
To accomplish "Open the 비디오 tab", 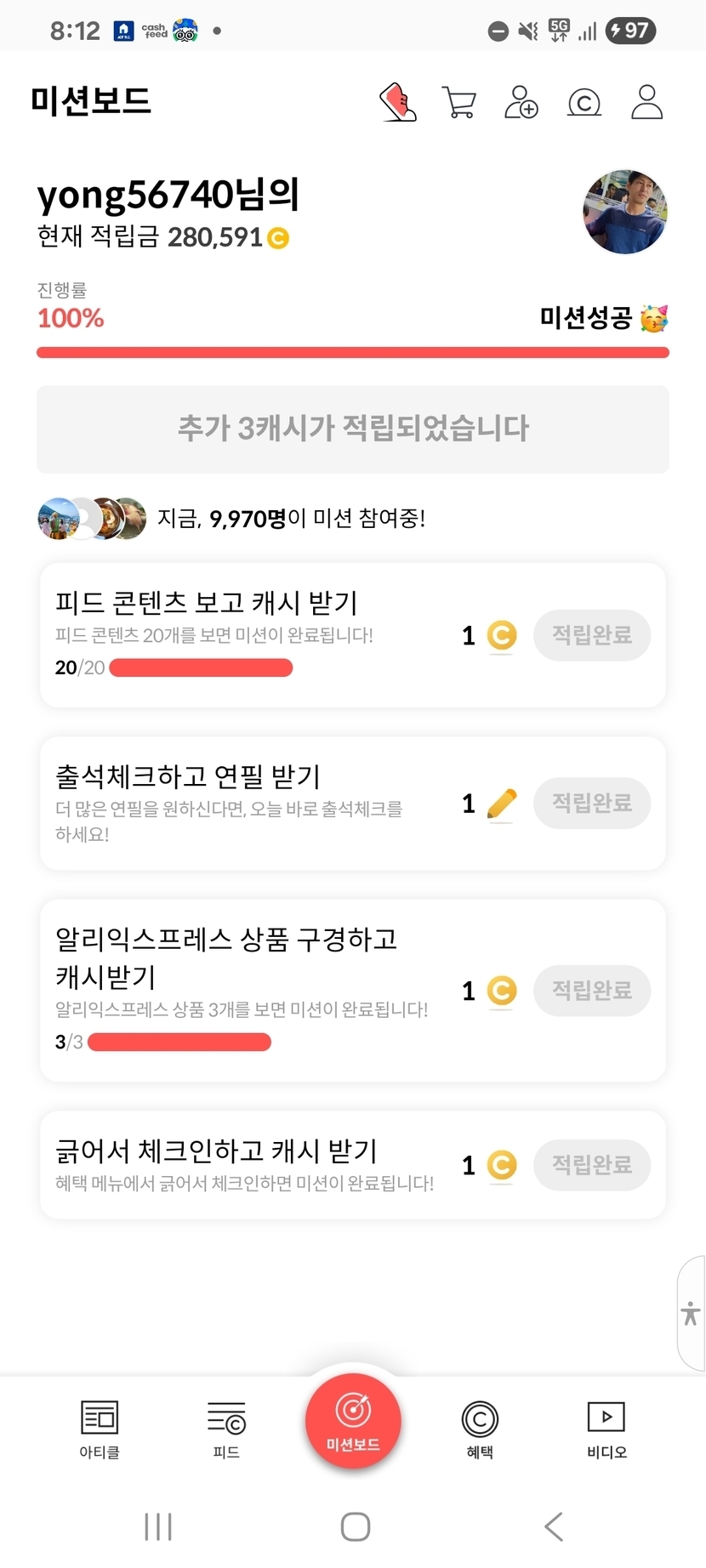I will (x=606, y=1430).
